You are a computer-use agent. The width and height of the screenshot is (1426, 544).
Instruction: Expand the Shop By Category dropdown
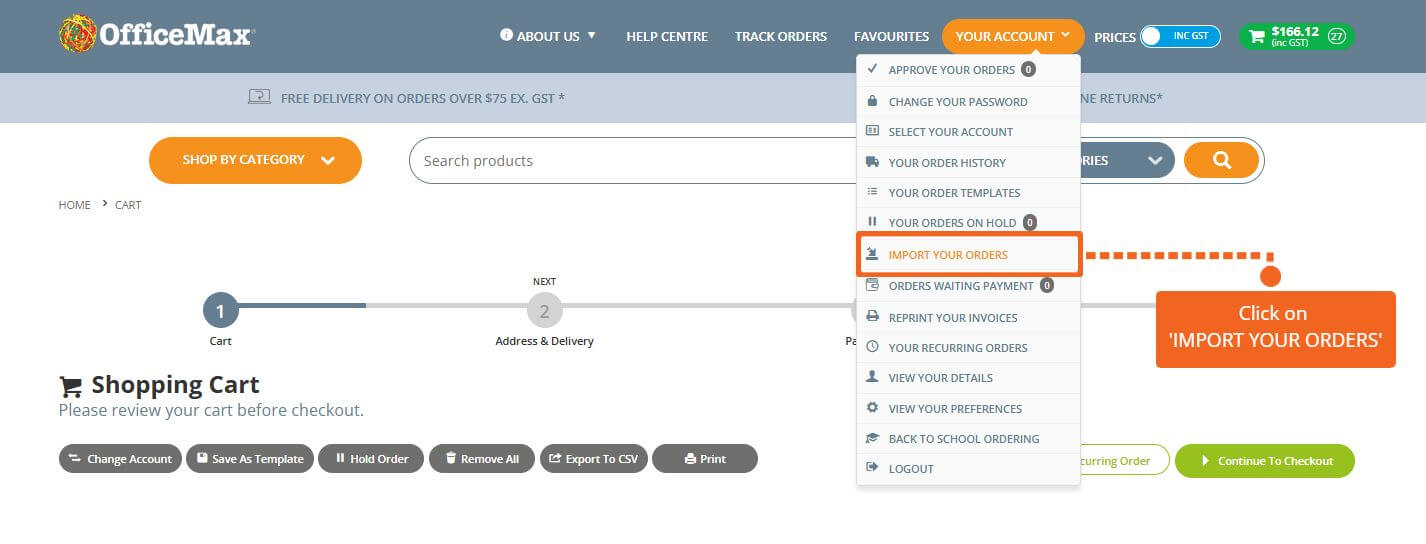255,160
